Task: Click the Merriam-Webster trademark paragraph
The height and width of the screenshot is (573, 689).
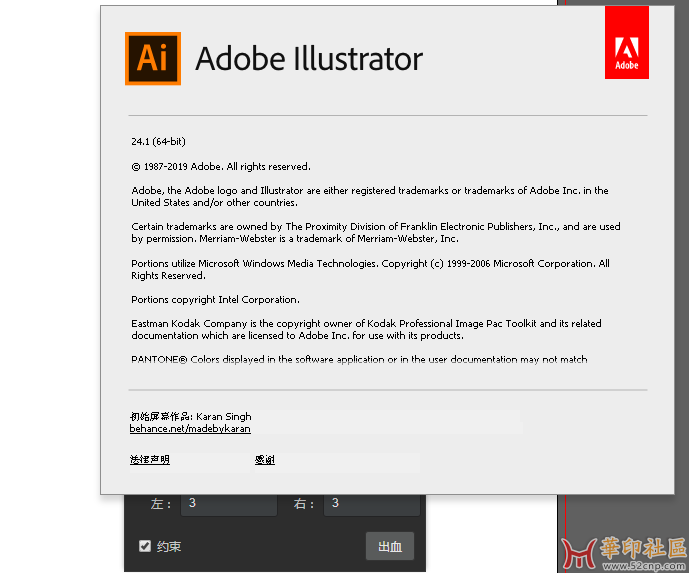Action: (x=376, y=232)
